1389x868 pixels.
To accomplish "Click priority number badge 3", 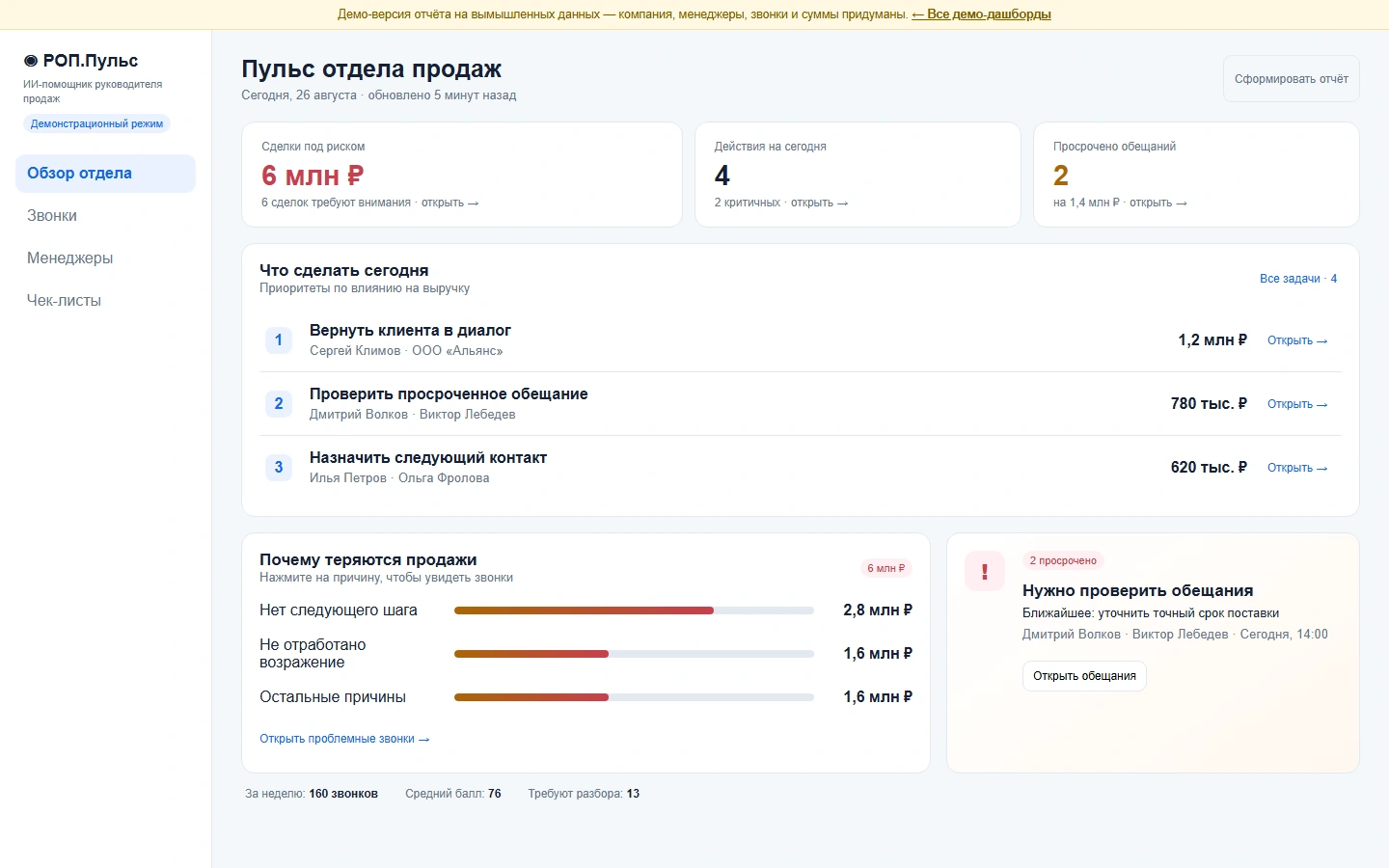I will 279,468.
